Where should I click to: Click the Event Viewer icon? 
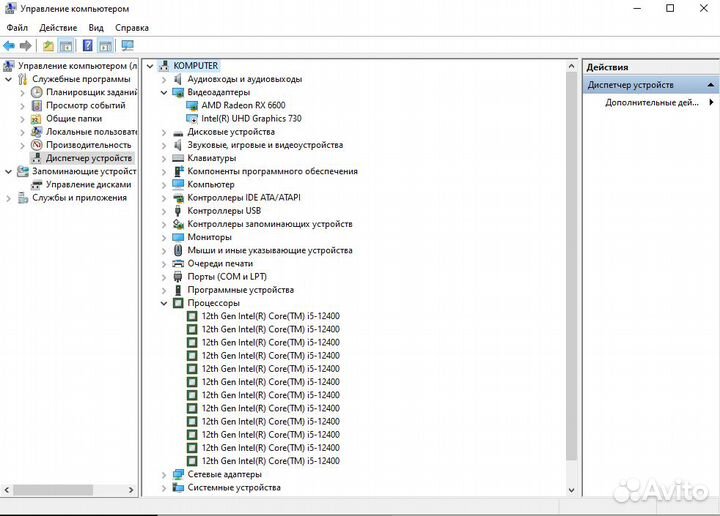click(x=36, y=106)
